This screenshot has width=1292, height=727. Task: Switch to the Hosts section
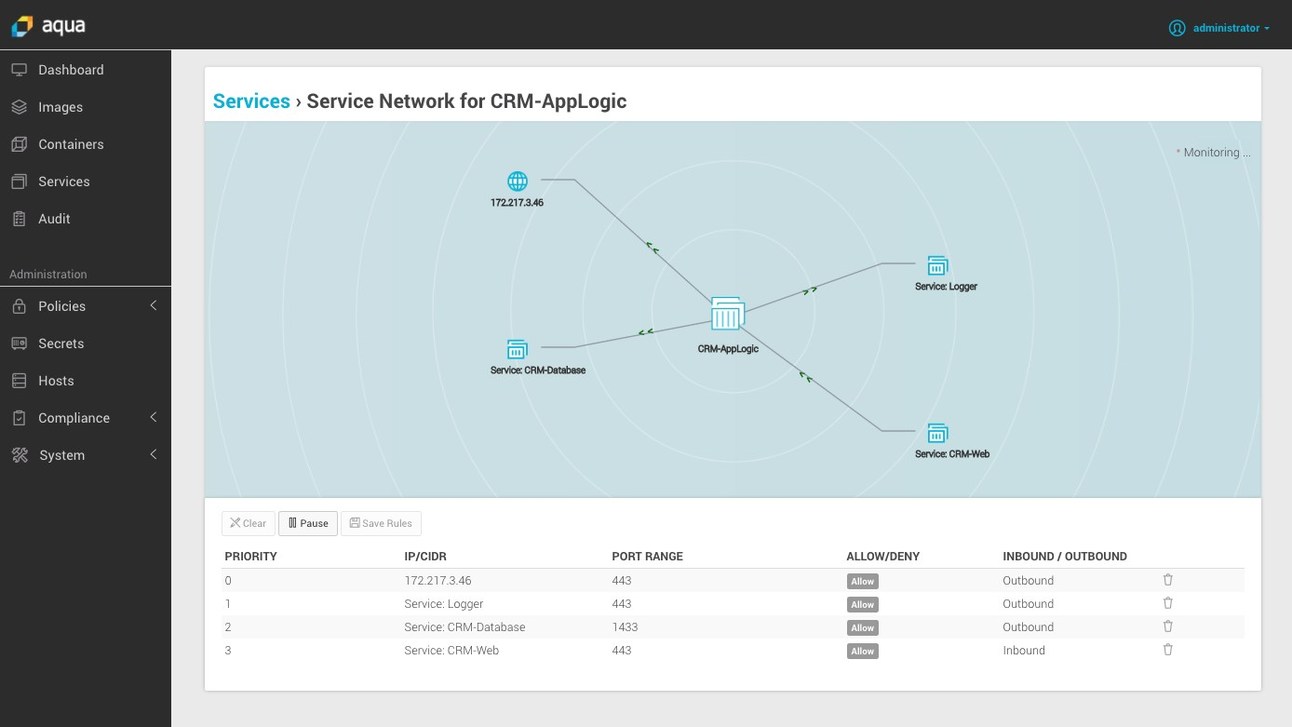click(19, 380)
